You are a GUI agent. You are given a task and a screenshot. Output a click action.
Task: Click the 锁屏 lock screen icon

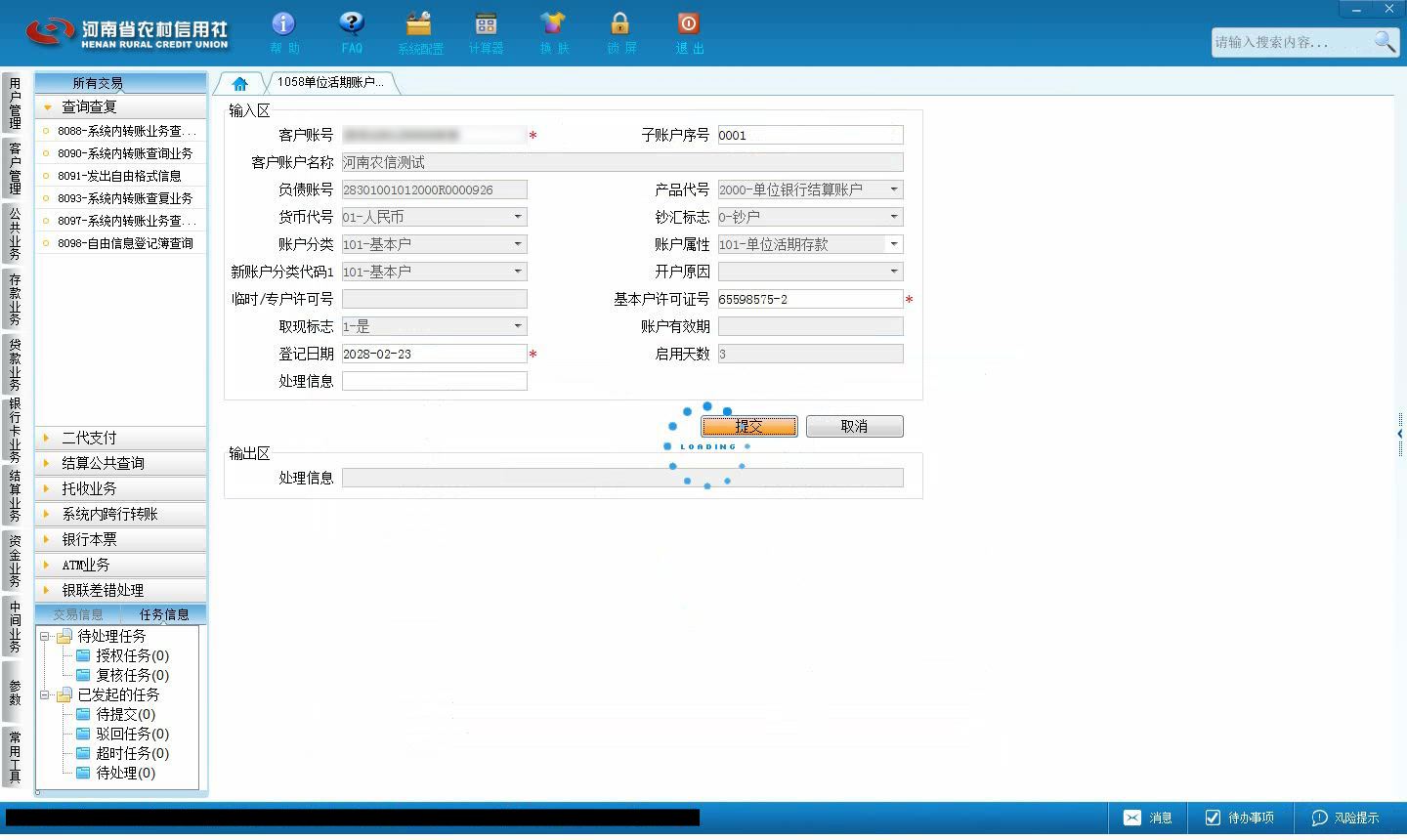pyautogui.click(x=620, y=32)
